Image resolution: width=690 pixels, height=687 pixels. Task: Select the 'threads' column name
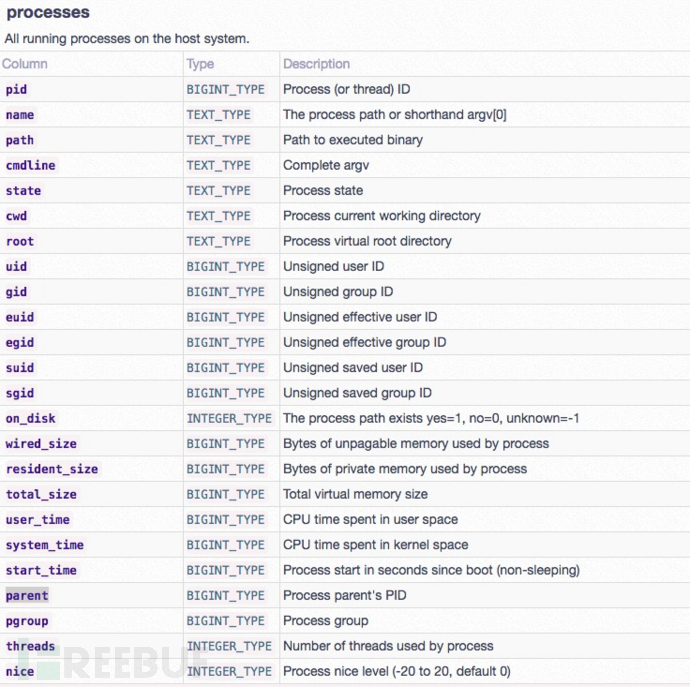pyautogui.click(x=30, y=646)
